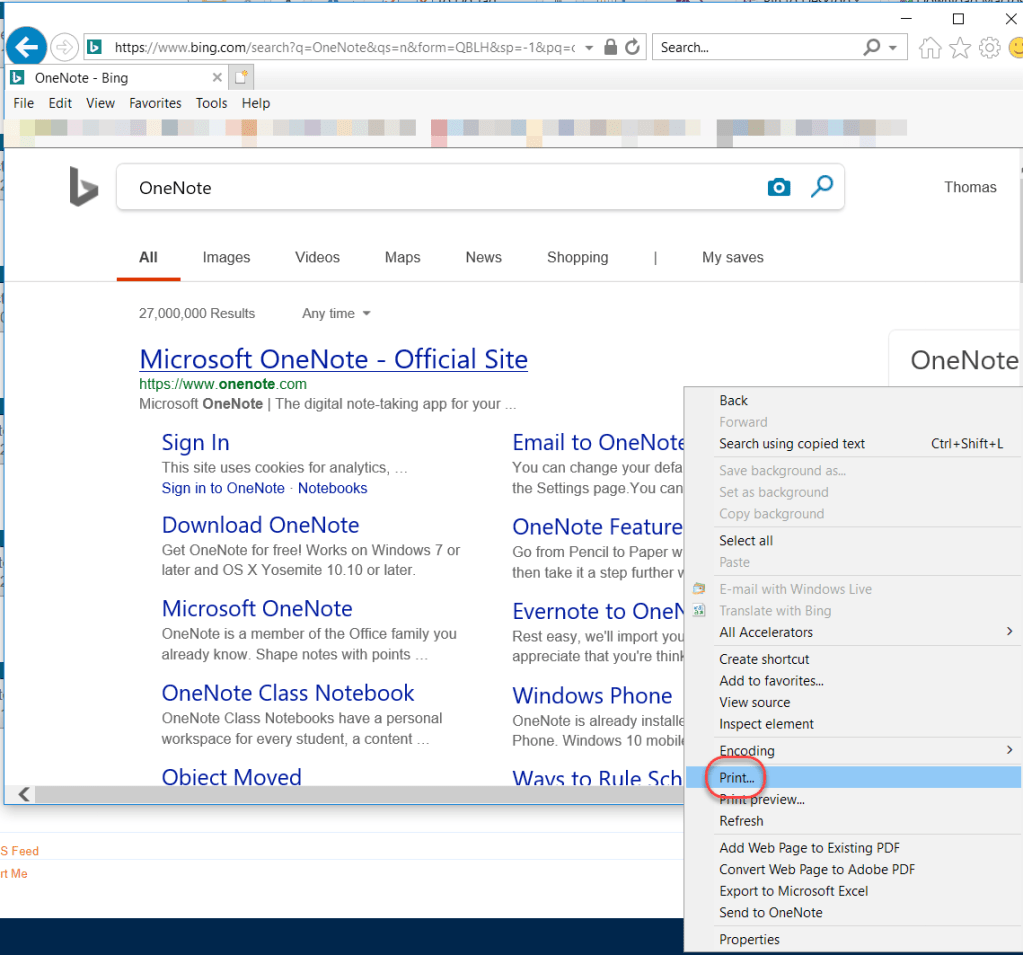This screenshot has height=955, width=1023.
Task: Choose Send to OneNote from the context menu
Action: point(770,912)
